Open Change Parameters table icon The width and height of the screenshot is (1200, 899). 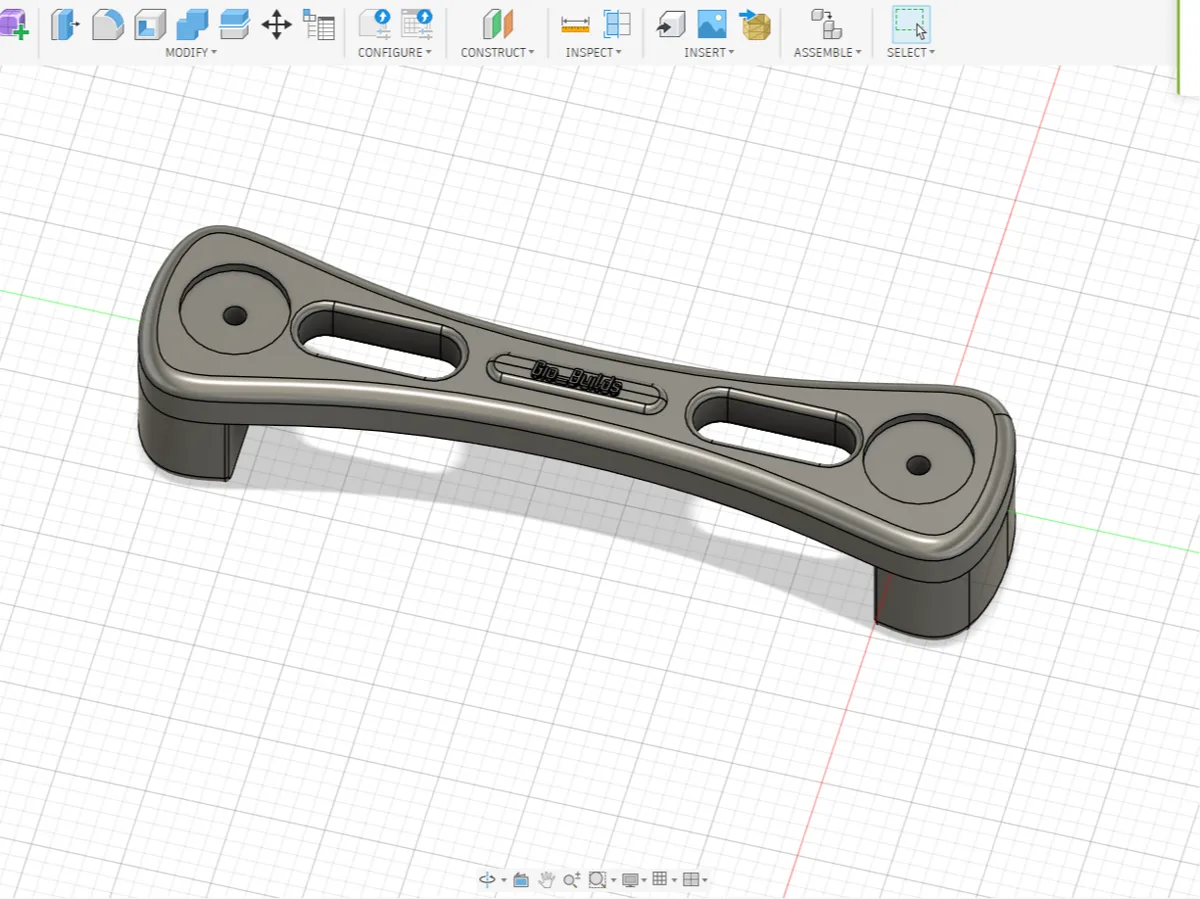click(x=319, y=24)
